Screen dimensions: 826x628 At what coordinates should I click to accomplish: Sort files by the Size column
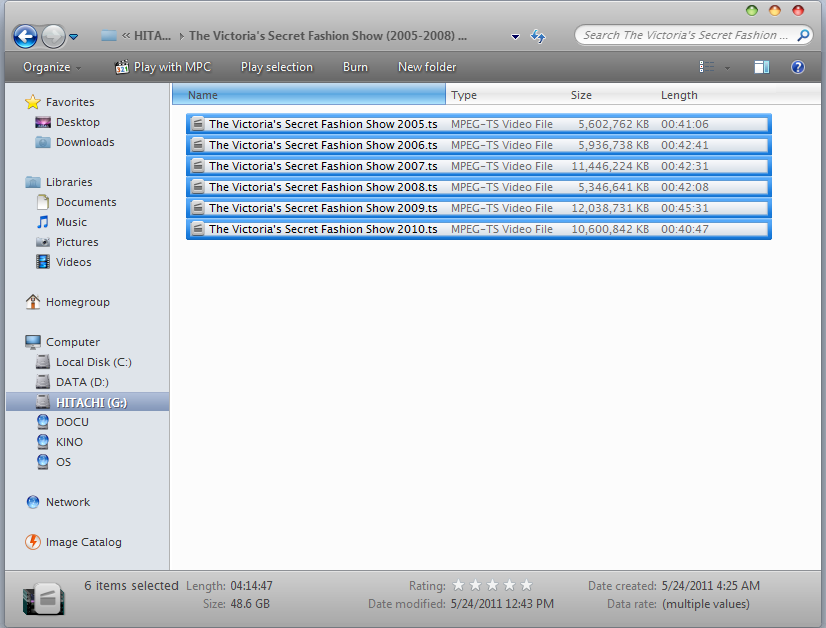click(x=611, y=95)
